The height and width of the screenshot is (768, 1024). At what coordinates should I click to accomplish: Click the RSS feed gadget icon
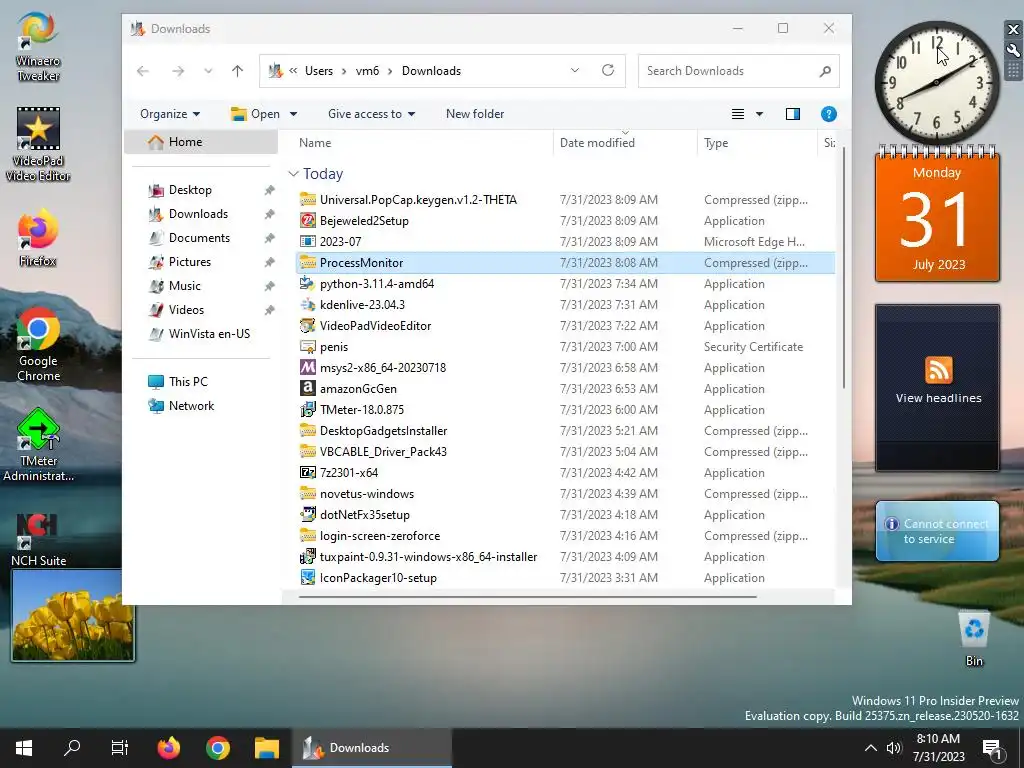tap(938, 370)
